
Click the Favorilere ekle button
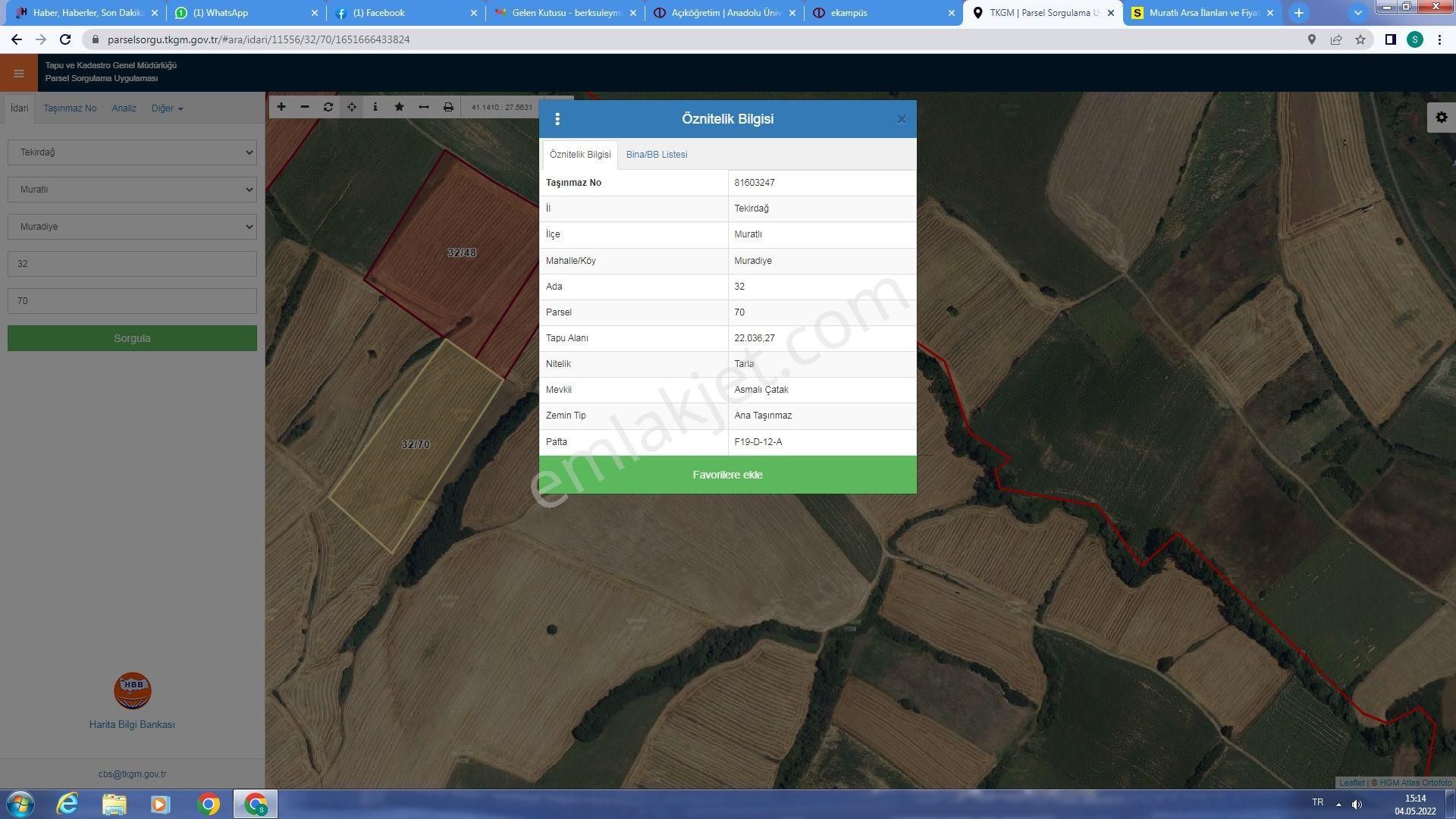[x=727, y=475]
